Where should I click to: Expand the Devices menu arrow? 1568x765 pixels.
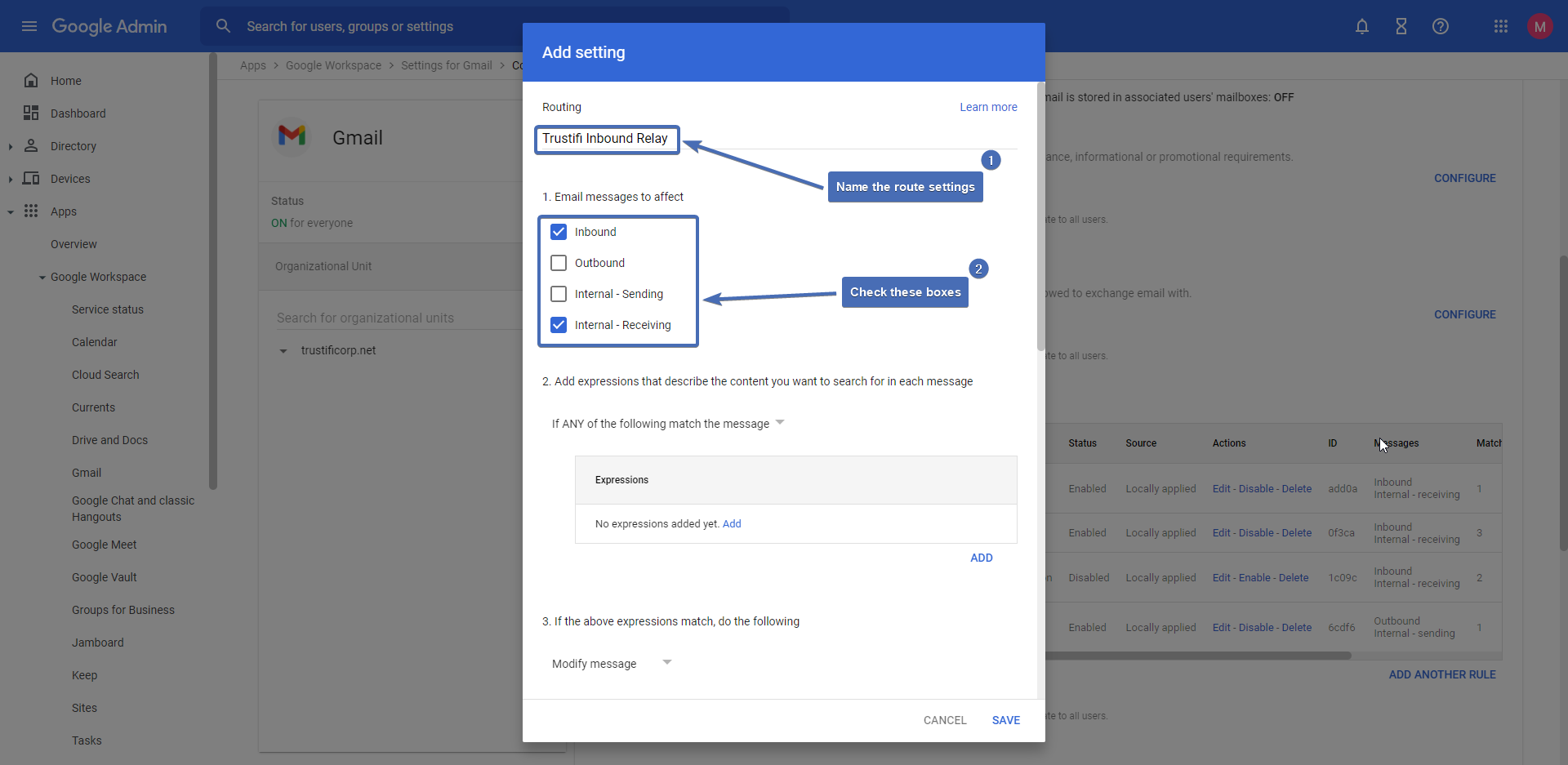(11, 179)
